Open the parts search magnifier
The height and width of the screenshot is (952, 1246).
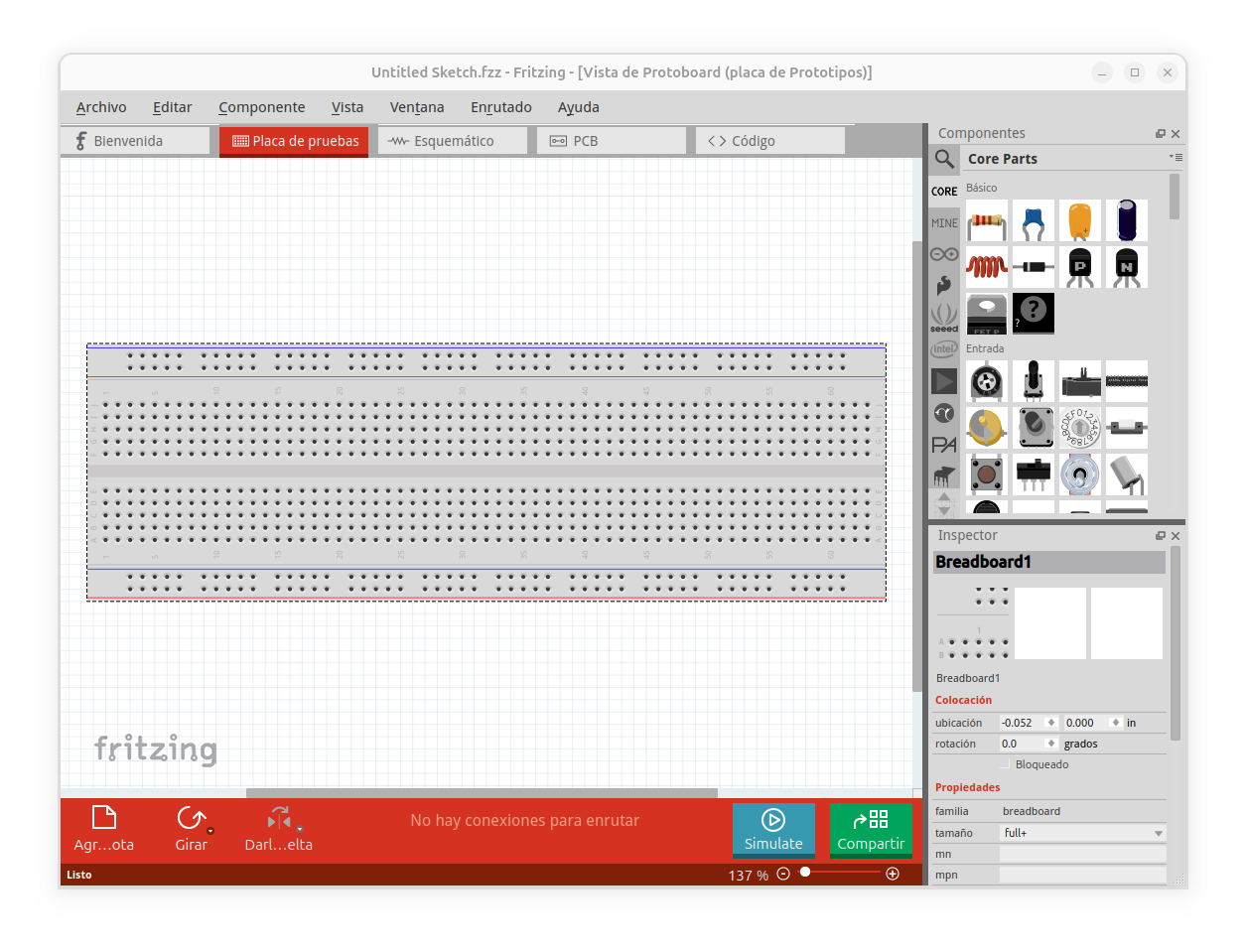pos(944,159)
